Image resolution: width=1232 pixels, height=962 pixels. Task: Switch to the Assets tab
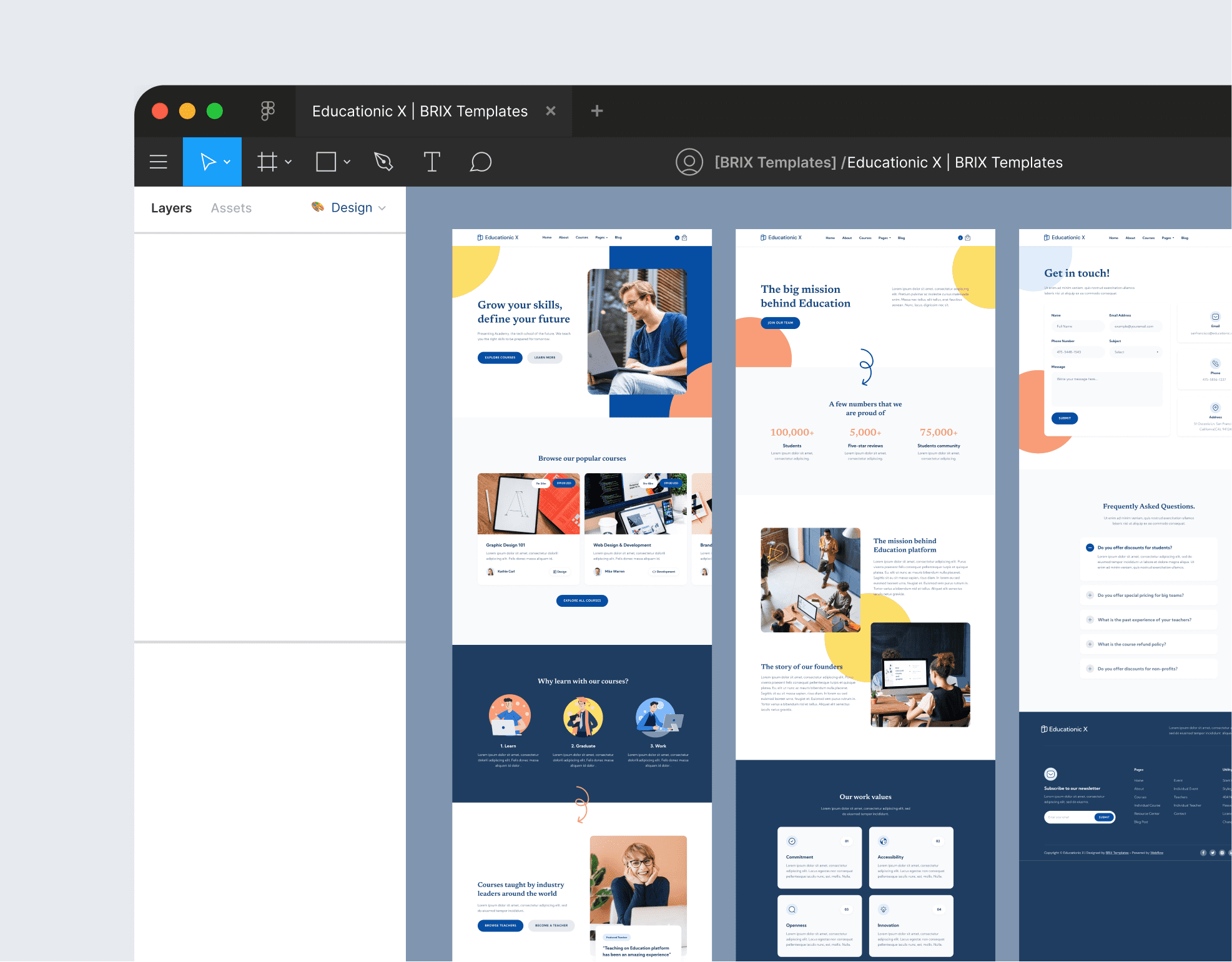pos(231,208)
